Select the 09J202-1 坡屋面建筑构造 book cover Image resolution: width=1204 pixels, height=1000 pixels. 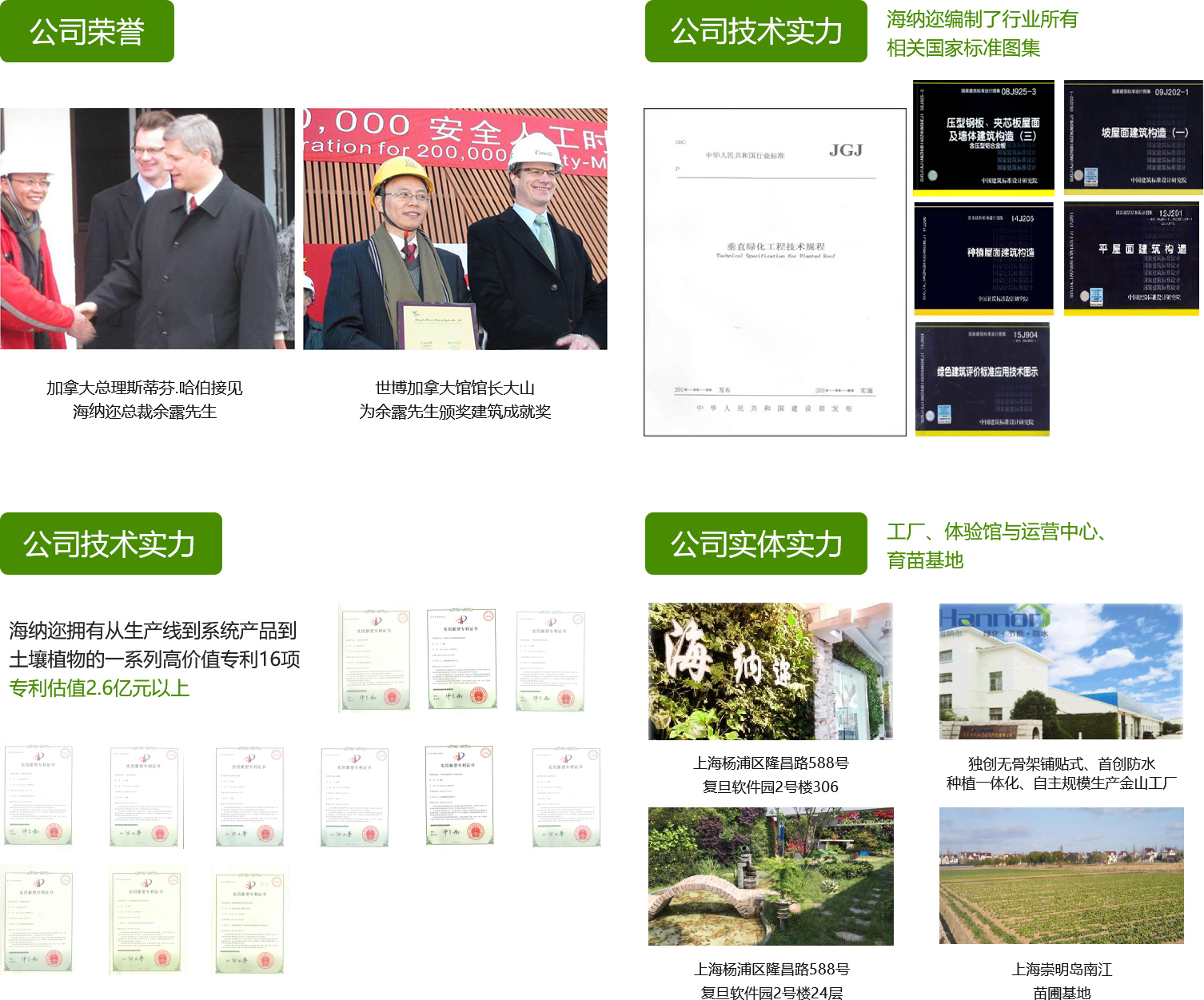1133,137
